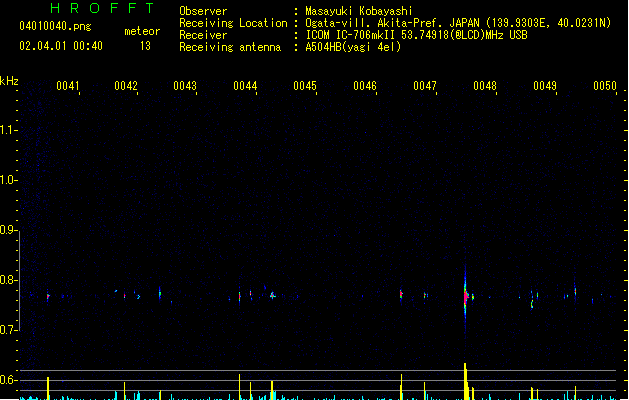Click the kHz axis unit label
Viewport: 629px width, 400px height.
9,81
